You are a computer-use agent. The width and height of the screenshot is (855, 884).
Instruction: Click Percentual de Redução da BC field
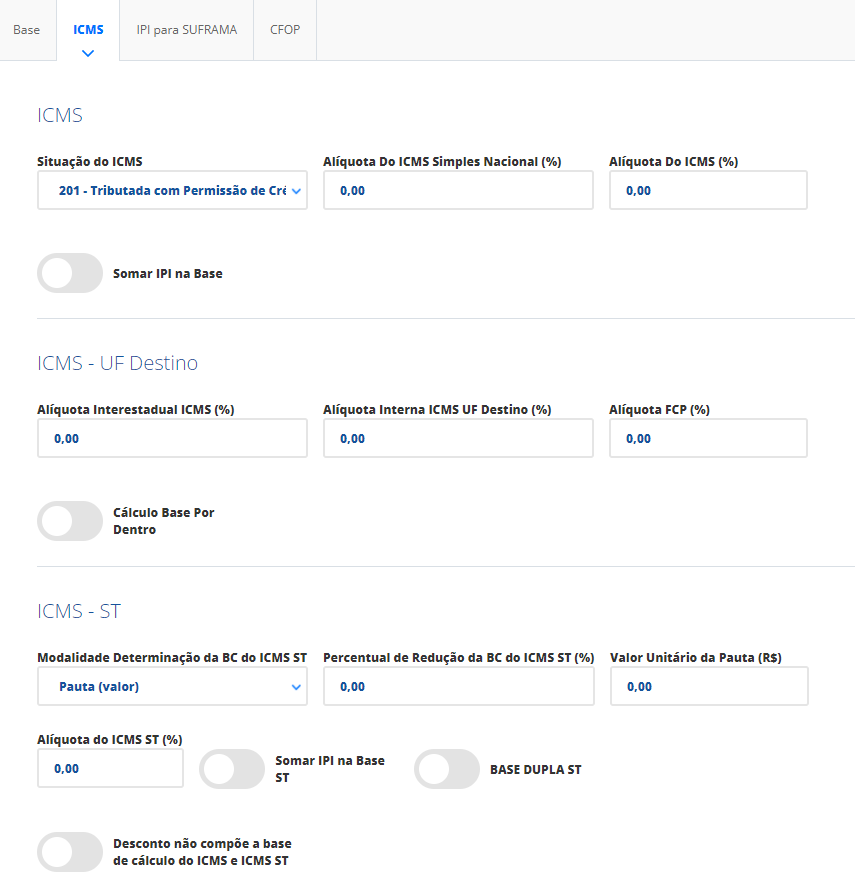[458, 687]
